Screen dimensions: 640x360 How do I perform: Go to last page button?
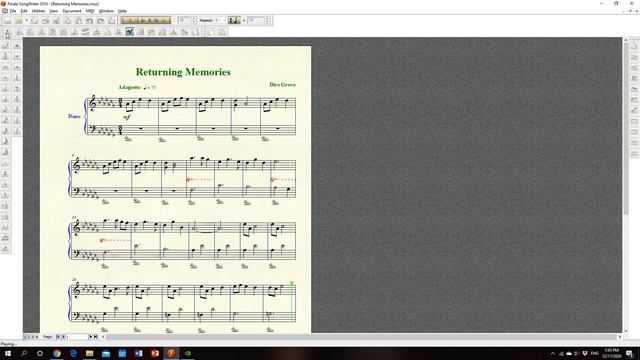(96, 337)
